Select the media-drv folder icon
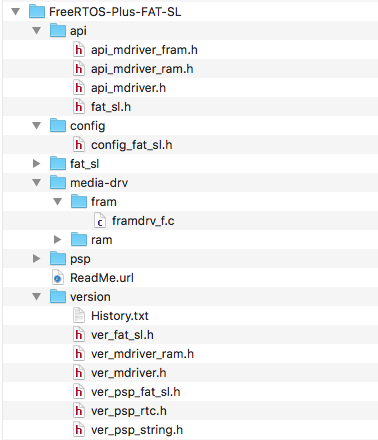The image size is (378, 440). point(58,183)
